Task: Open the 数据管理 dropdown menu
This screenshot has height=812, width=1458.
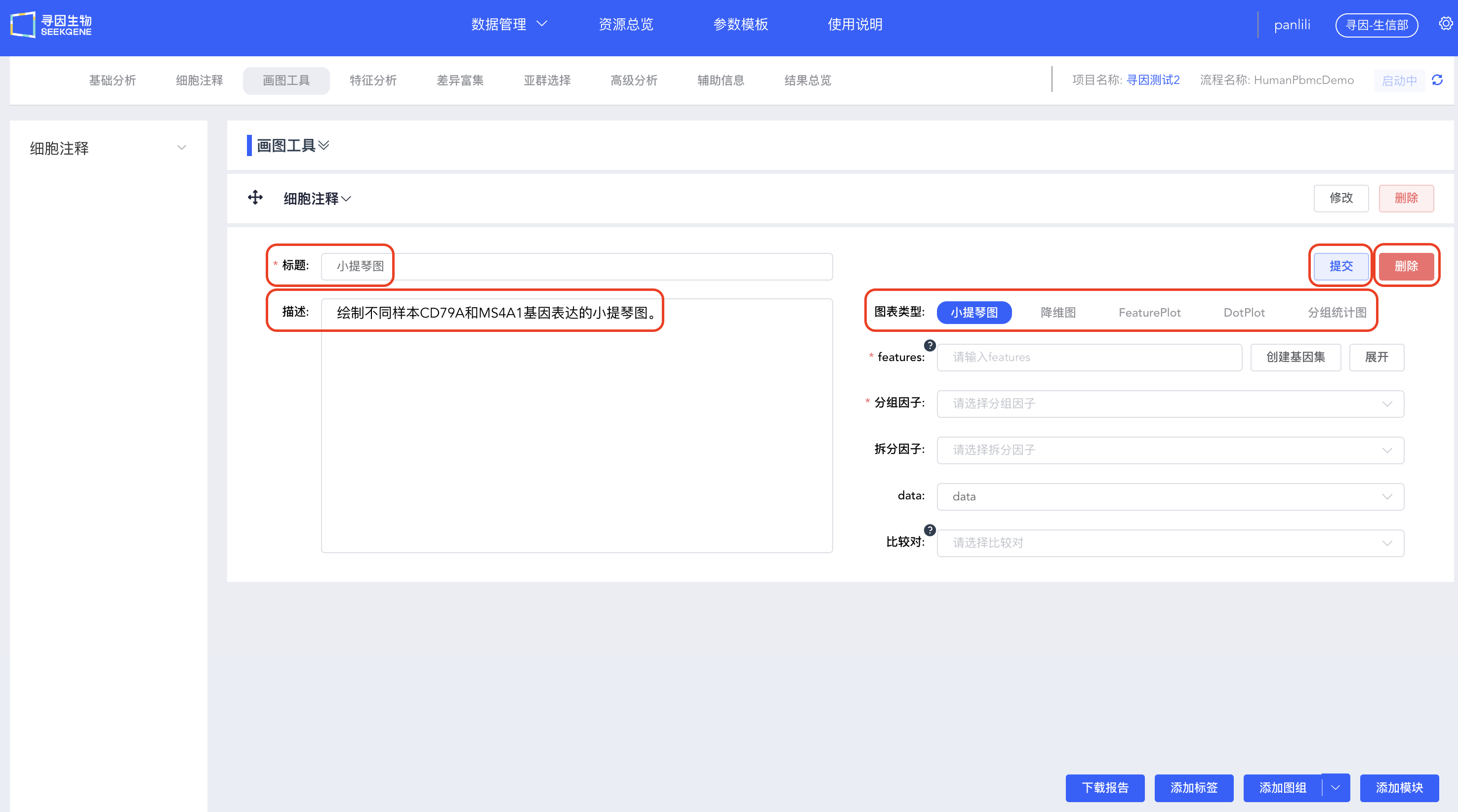Action: click(x=509, y=24)
